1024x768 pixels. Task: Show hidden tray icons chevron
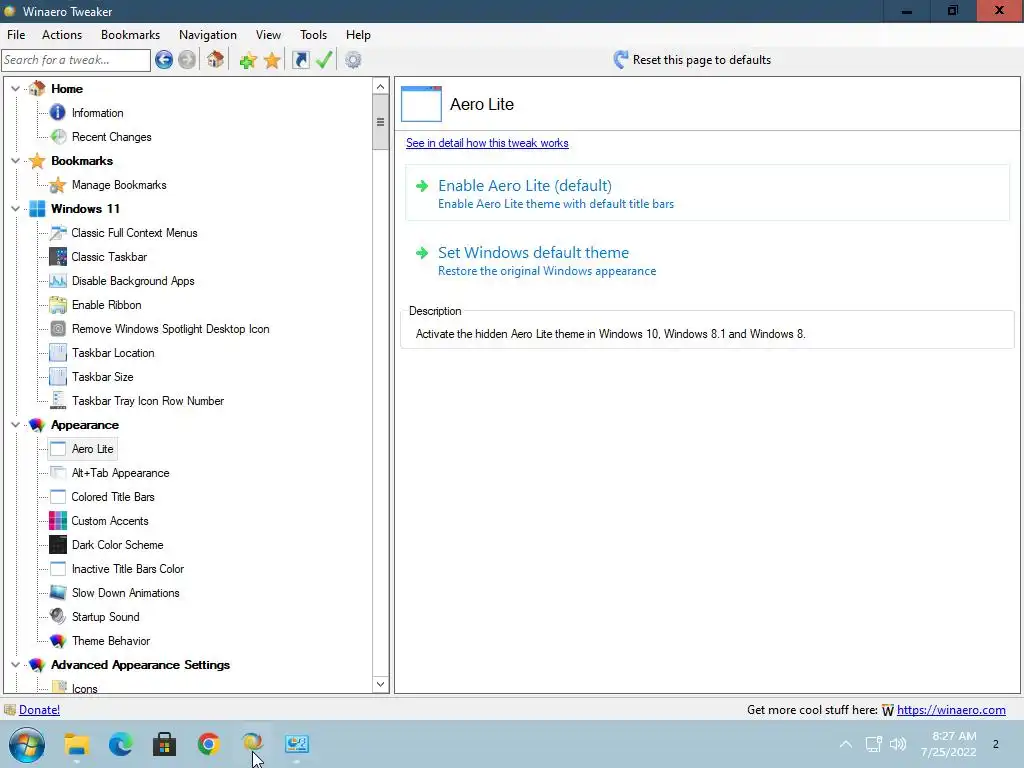tap(846, 744)
